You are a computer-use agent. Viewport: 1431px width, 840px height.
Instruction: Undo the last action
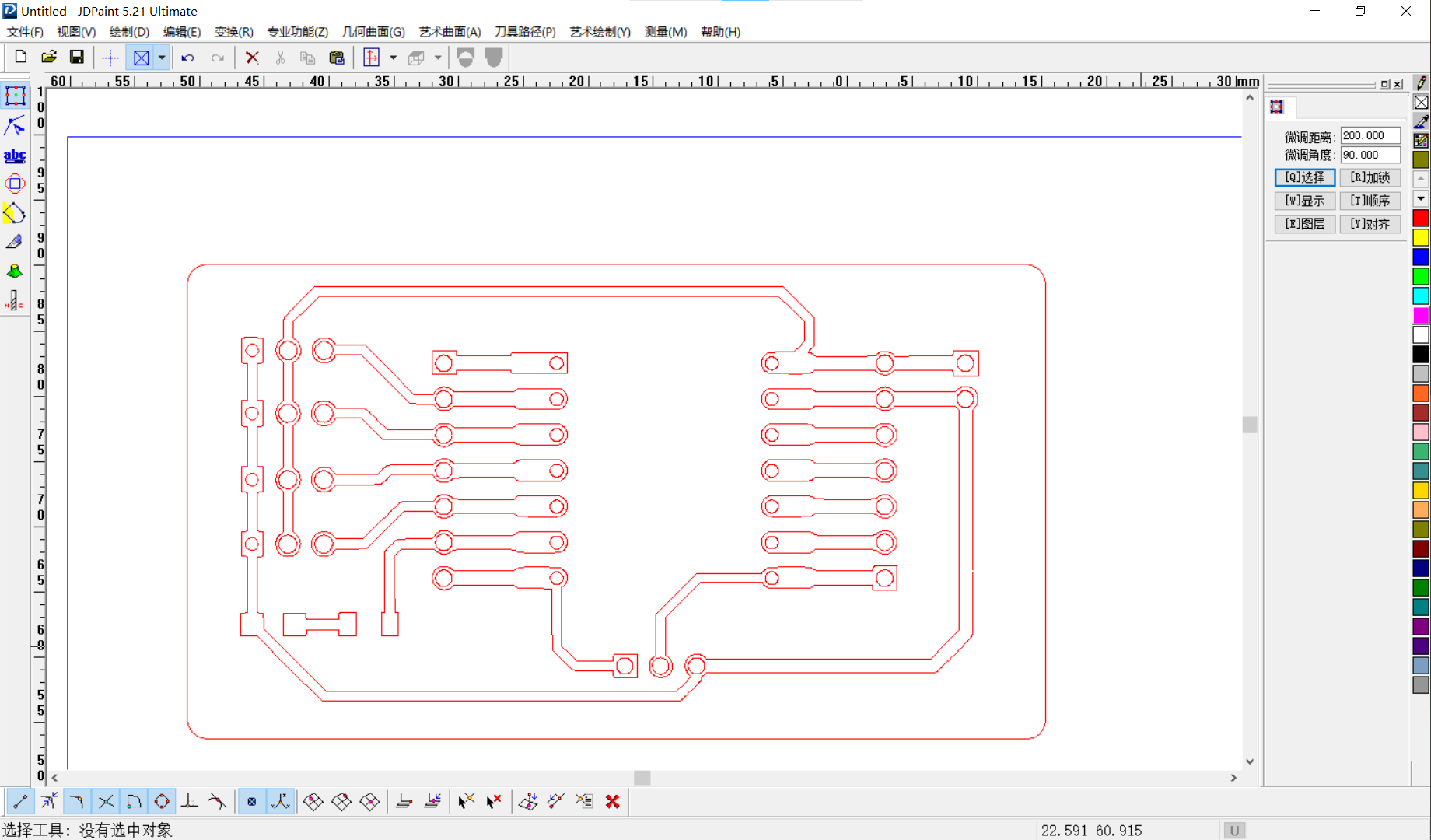[187, 58]
